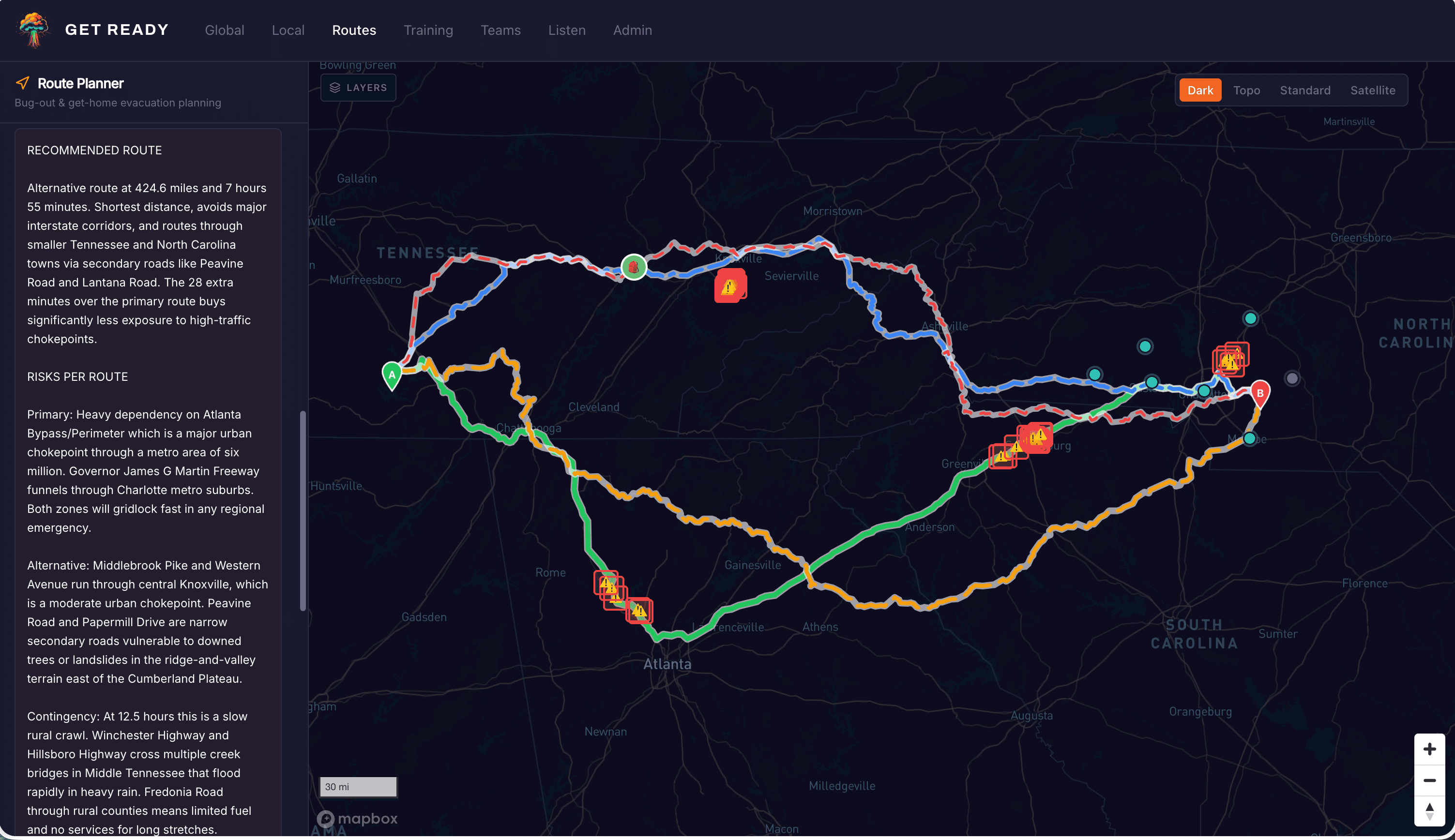Click the zoom in plus control

coord(1431,748)
